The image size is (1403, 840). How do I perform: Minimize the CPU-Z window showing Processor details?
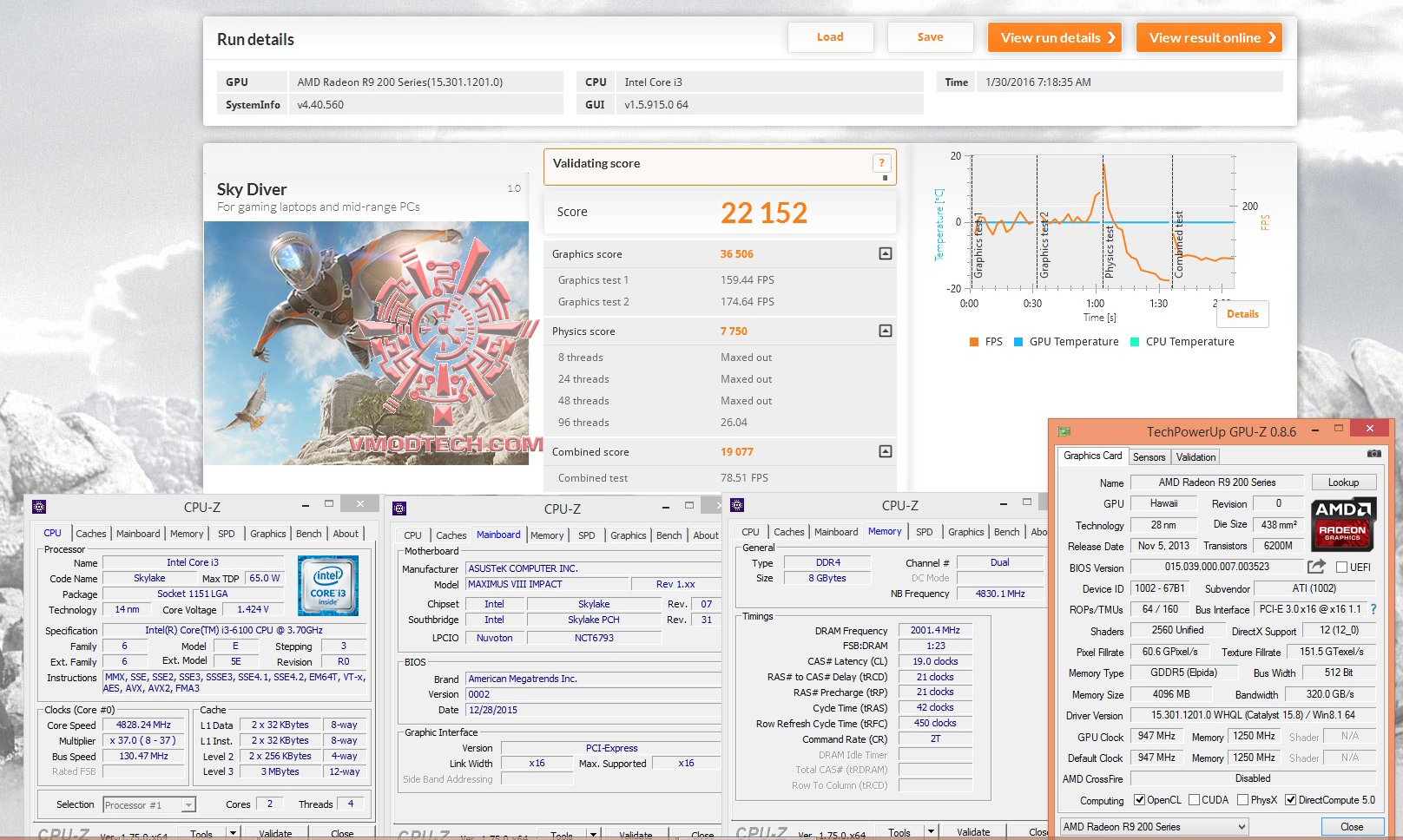[306, 504]
